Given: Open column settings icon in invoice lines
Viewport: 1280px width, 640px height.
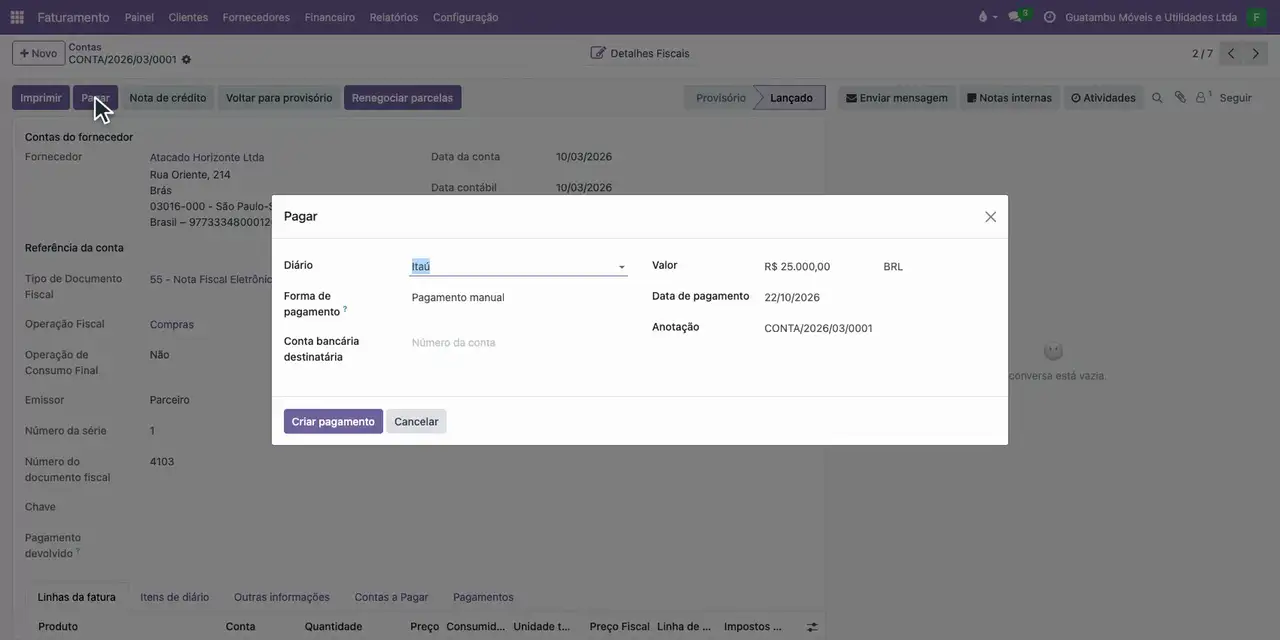Looking at the screenshot, I should point(812,627).
